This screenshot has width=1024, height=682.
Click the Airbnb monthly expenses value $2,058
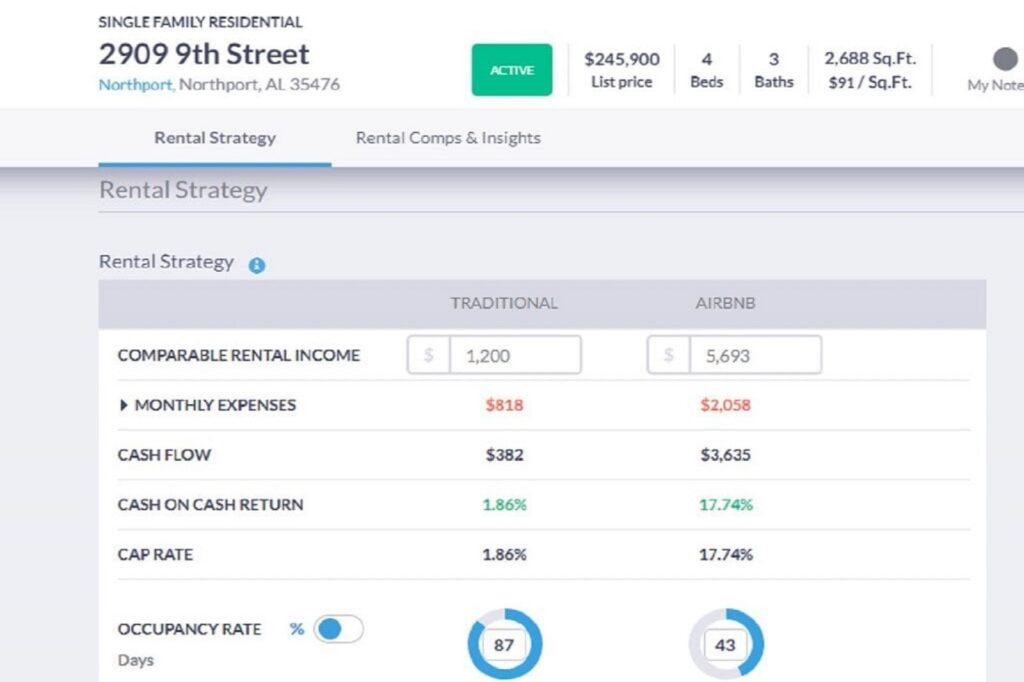(726, 405)
